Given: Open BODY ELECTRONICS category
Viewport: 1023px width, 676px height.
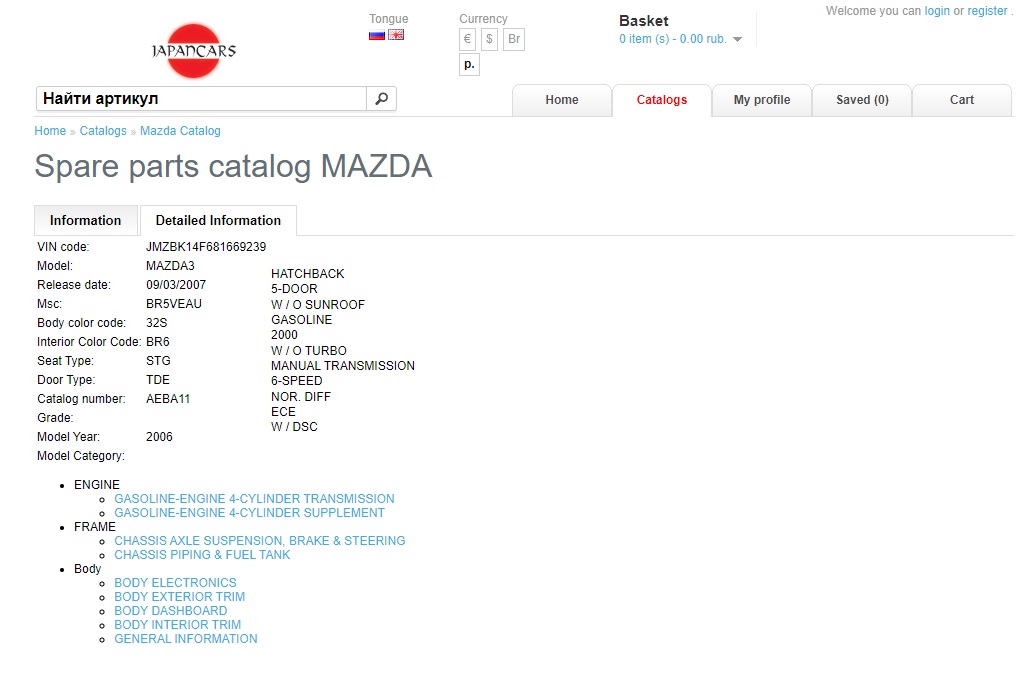Looking at the screenshot, I should 175,583.
